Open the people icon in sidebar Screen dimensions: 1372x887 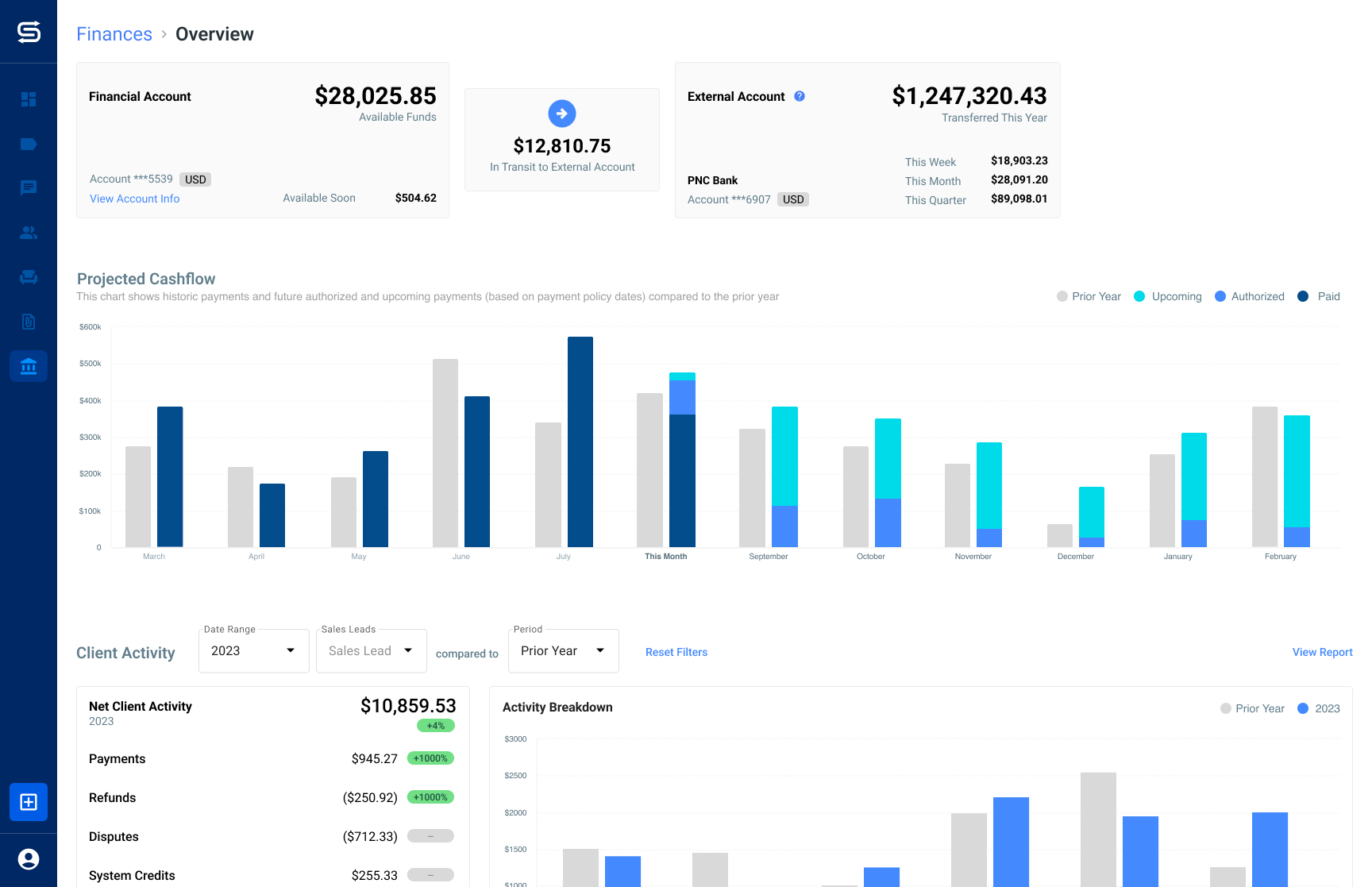pyautogui.click(x=29, y=233)
